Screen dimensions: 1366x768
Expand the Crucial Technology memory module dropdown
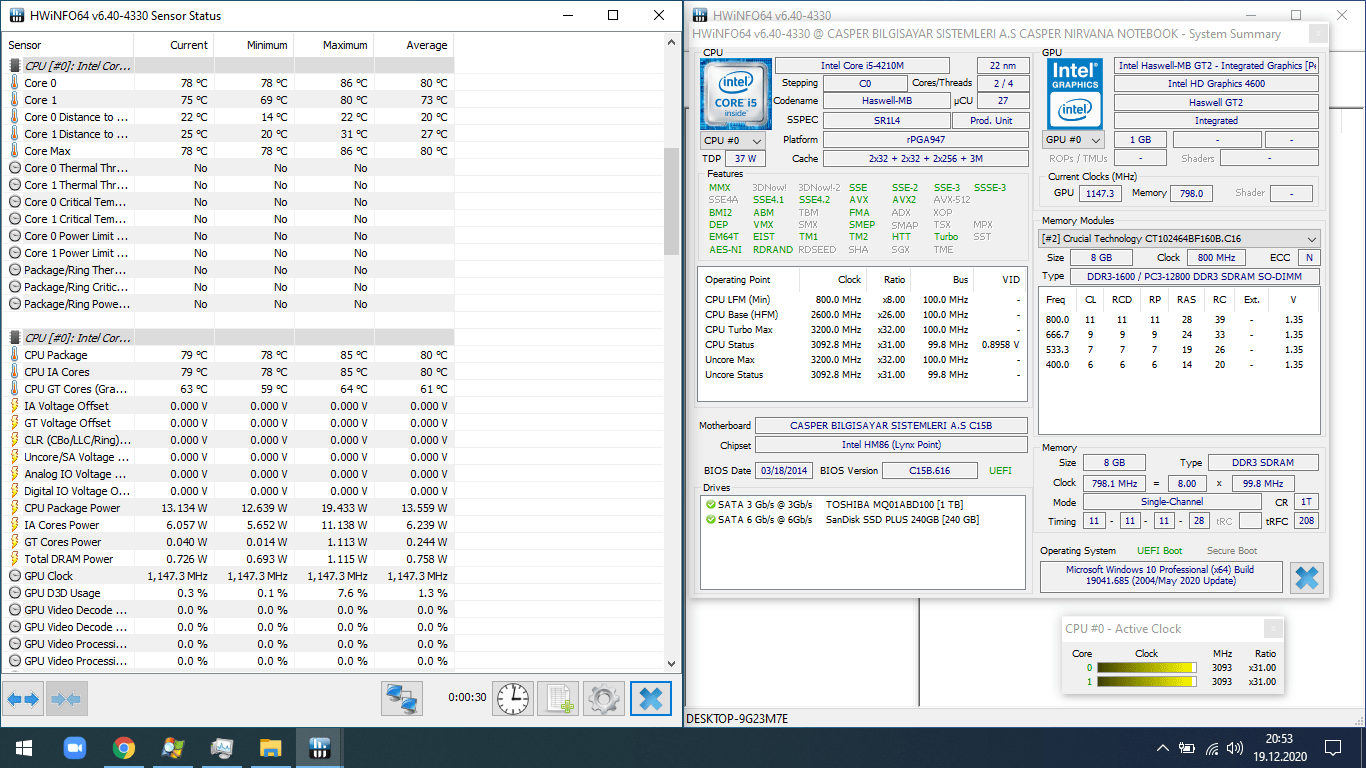1179,239
